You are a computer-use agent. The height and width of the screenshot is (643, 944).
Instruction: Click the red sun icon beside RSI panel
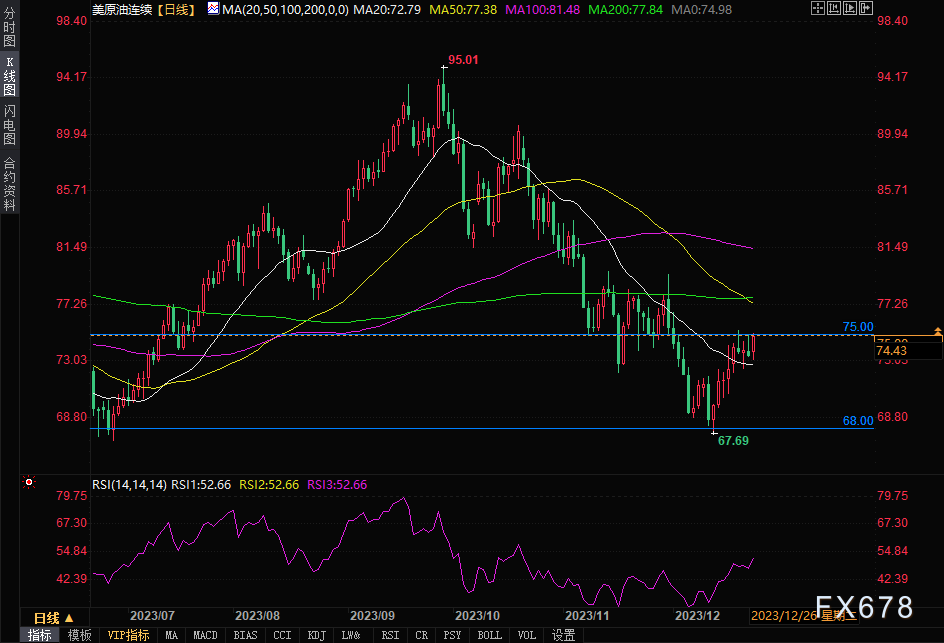28,482
